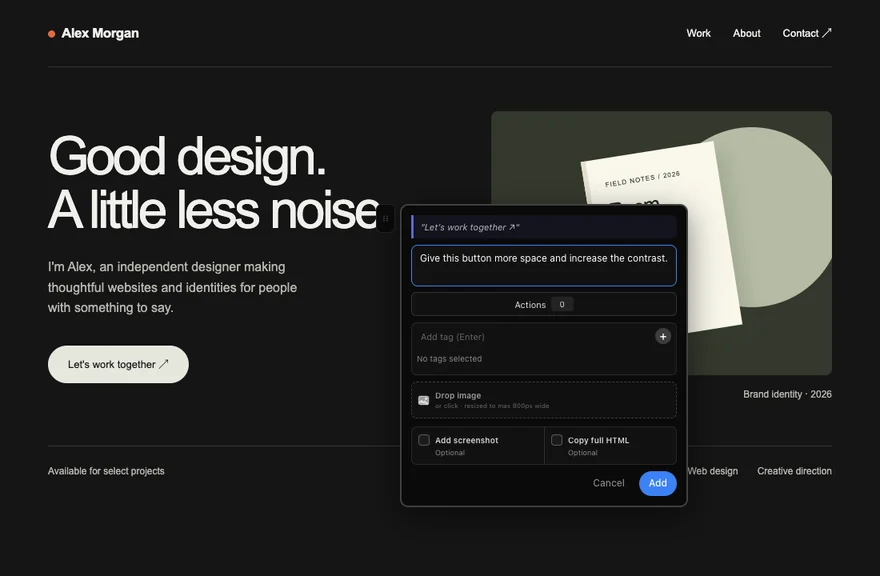The width and height of the screenshot is (880, 576).
Task: Click the image icon in drop area
Action: [424, 400]
